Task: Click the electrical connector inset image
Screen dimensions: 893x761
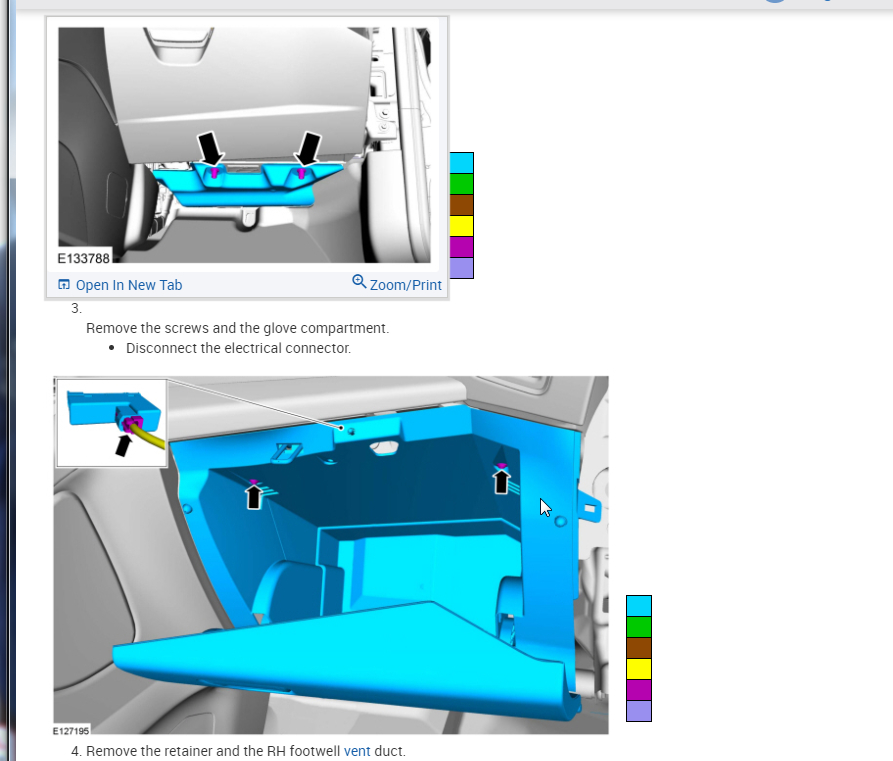Action: click(112, 423)
